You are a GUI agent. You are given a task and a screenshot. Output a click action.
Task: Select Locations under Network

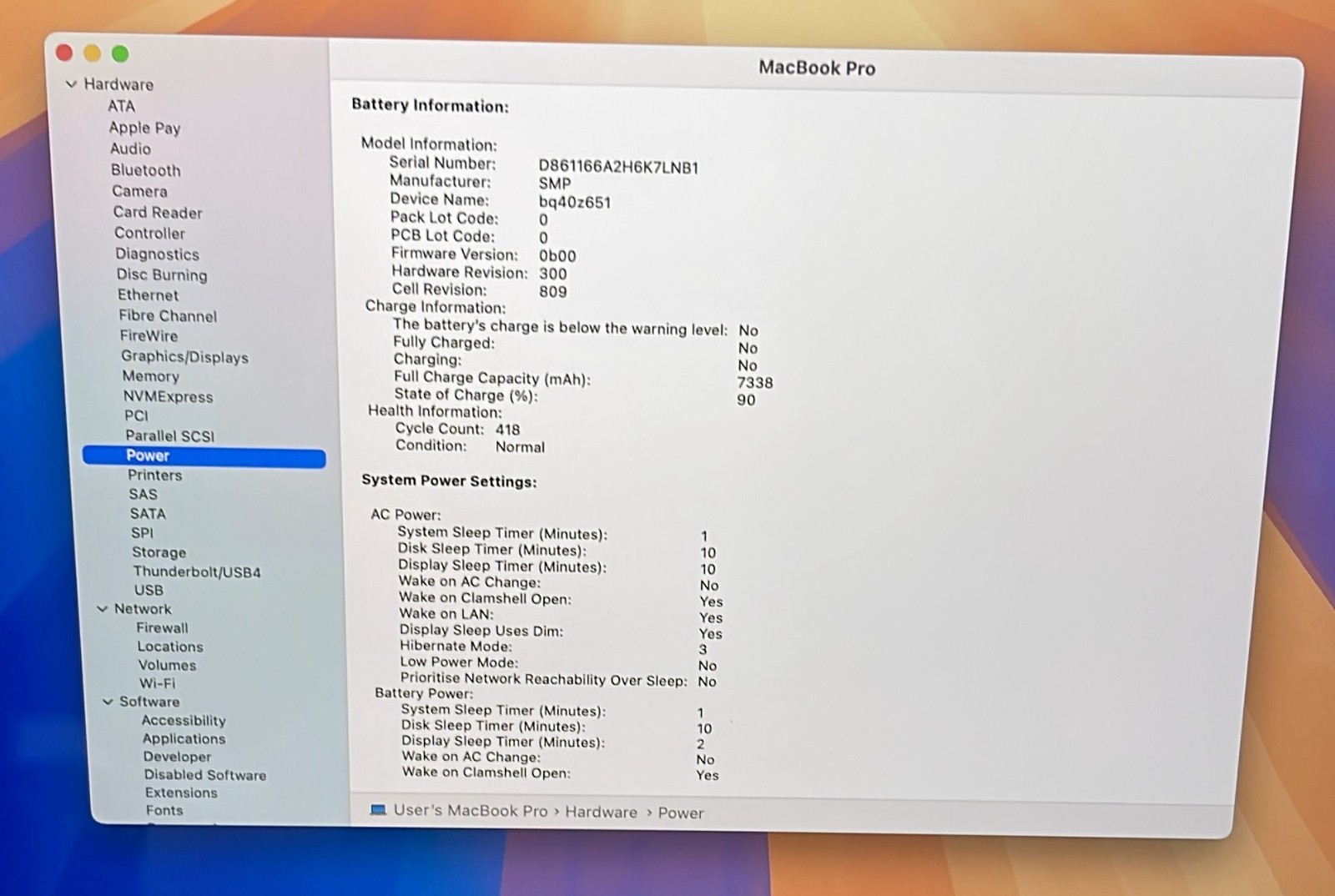pos(170,647)
